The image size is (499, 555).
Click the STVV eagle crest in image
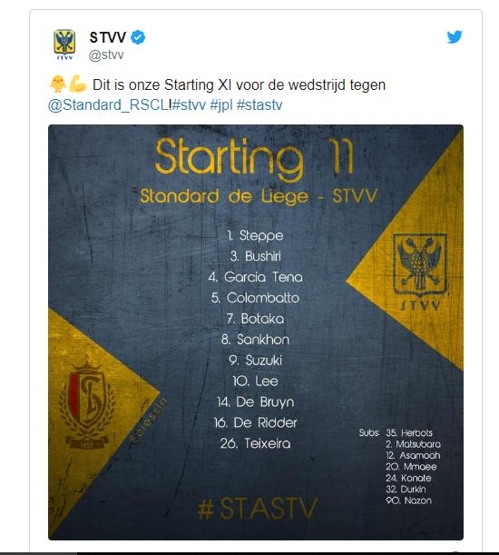420,271
